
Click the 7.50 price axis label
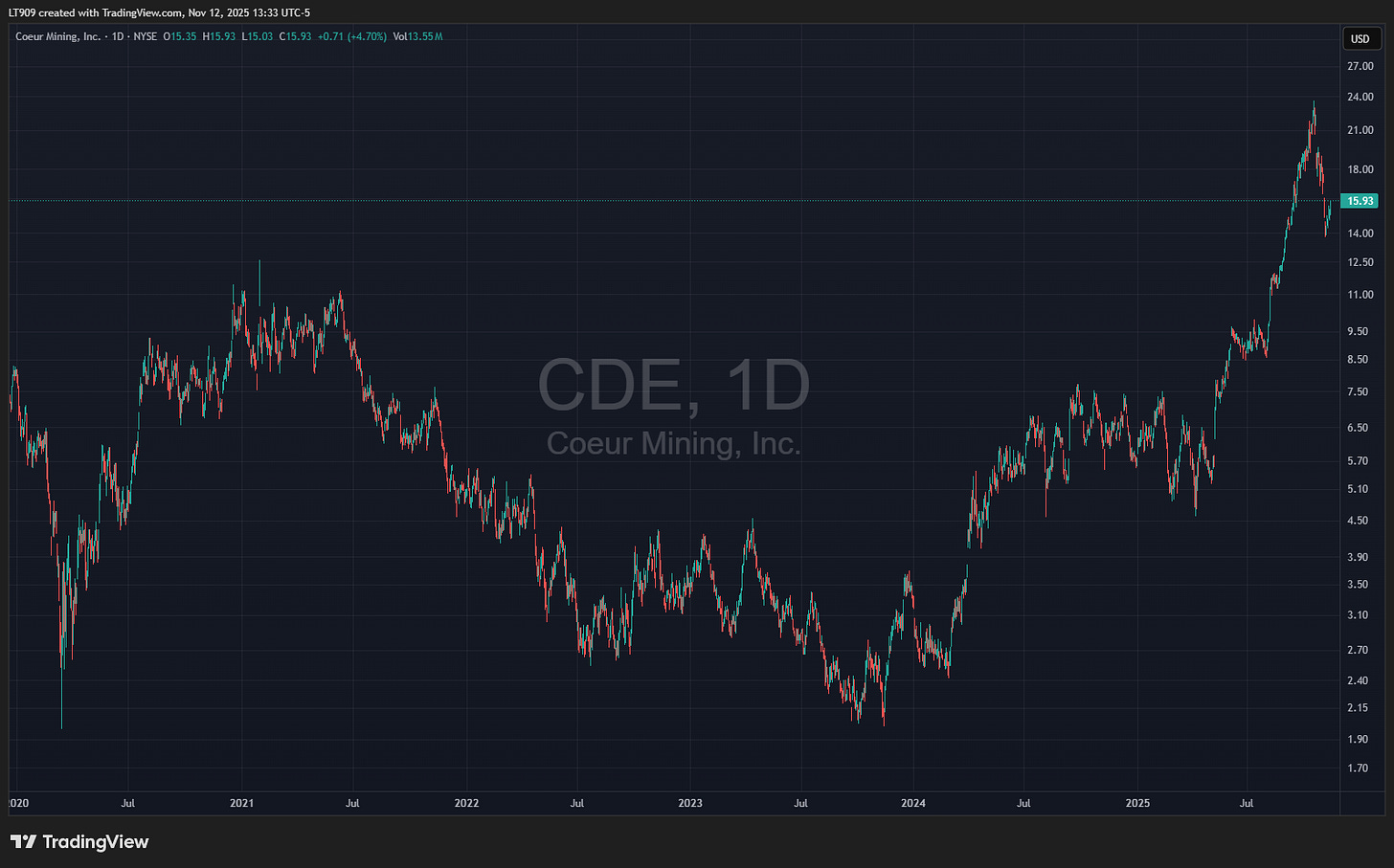pos(1358,391)
